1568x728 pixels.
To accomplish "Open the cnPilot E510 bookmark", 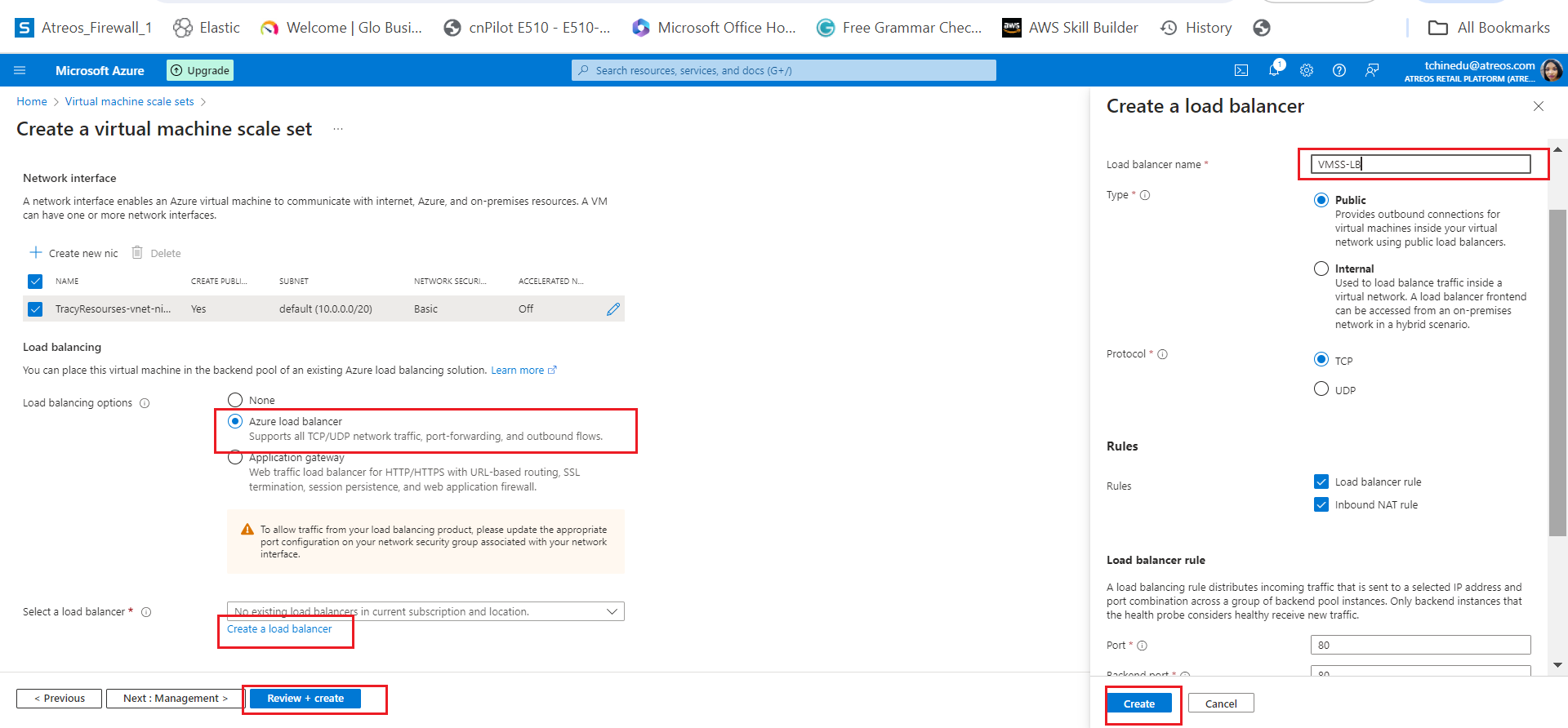I will 528,28.
